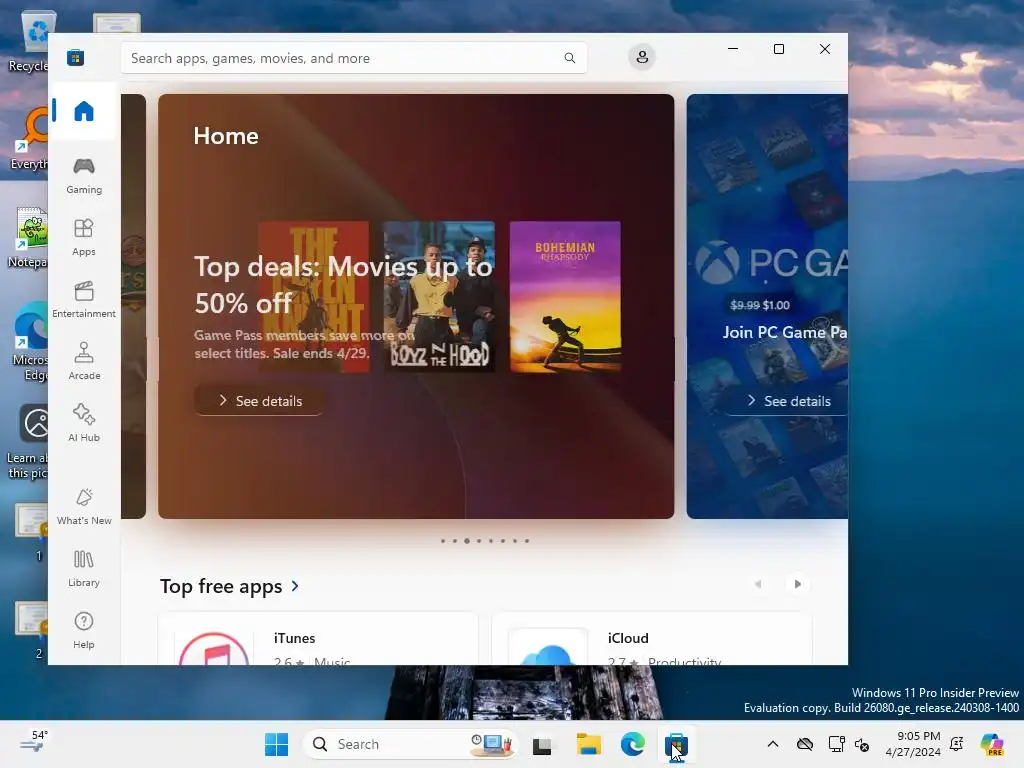Click the muted volume tray icon
The width and height of the screenshot is (1024, 768).
(x=862, y=744)
